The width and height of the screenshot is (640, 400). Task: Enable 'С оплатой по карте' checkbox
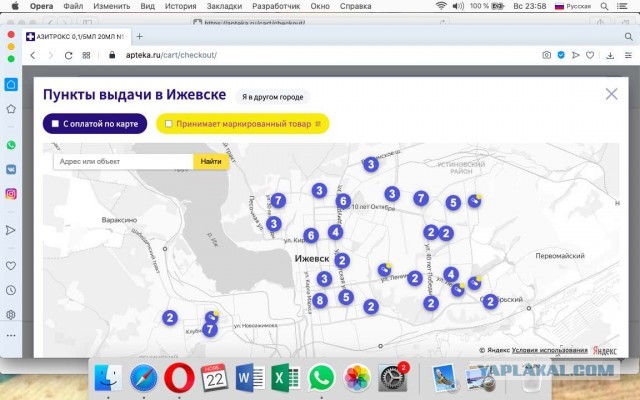point(55,124)
